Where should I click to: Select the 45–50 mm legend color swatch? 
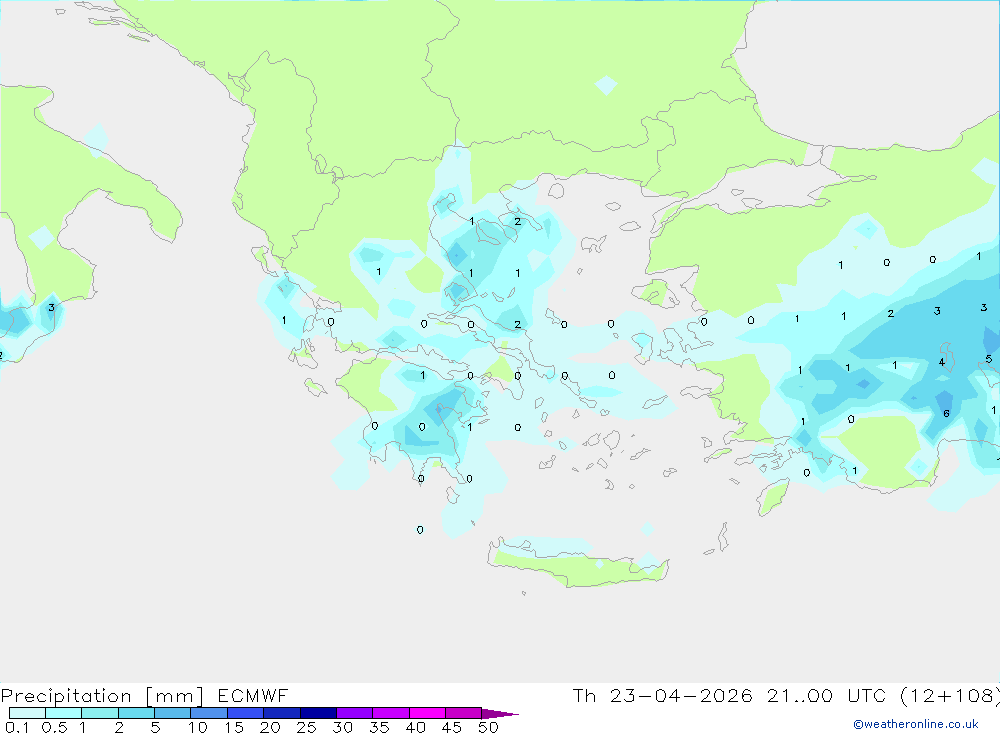(463, 713)
